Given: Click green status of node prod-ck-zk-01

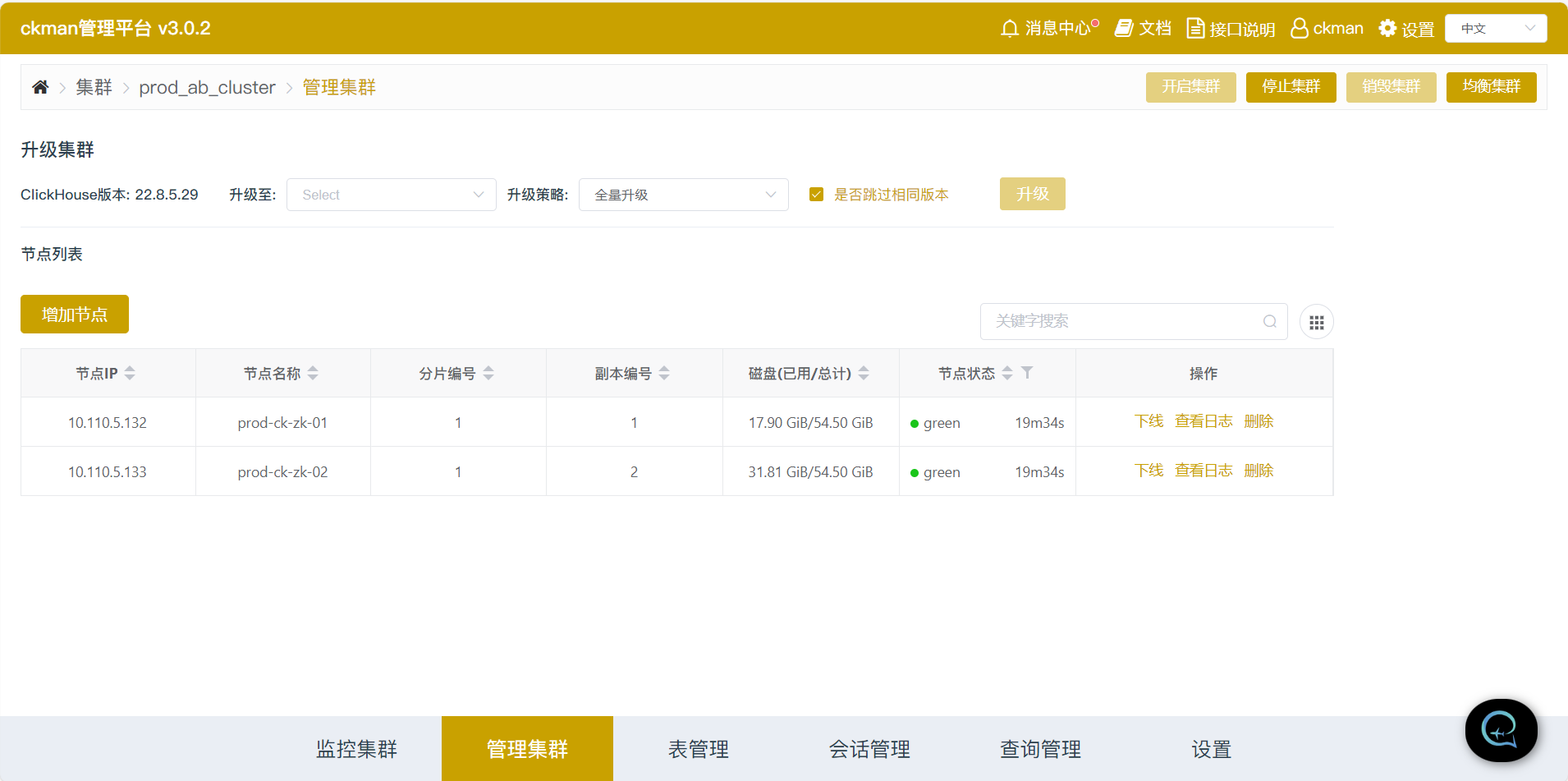Looking at the screenshot, I should click(935, 423).
